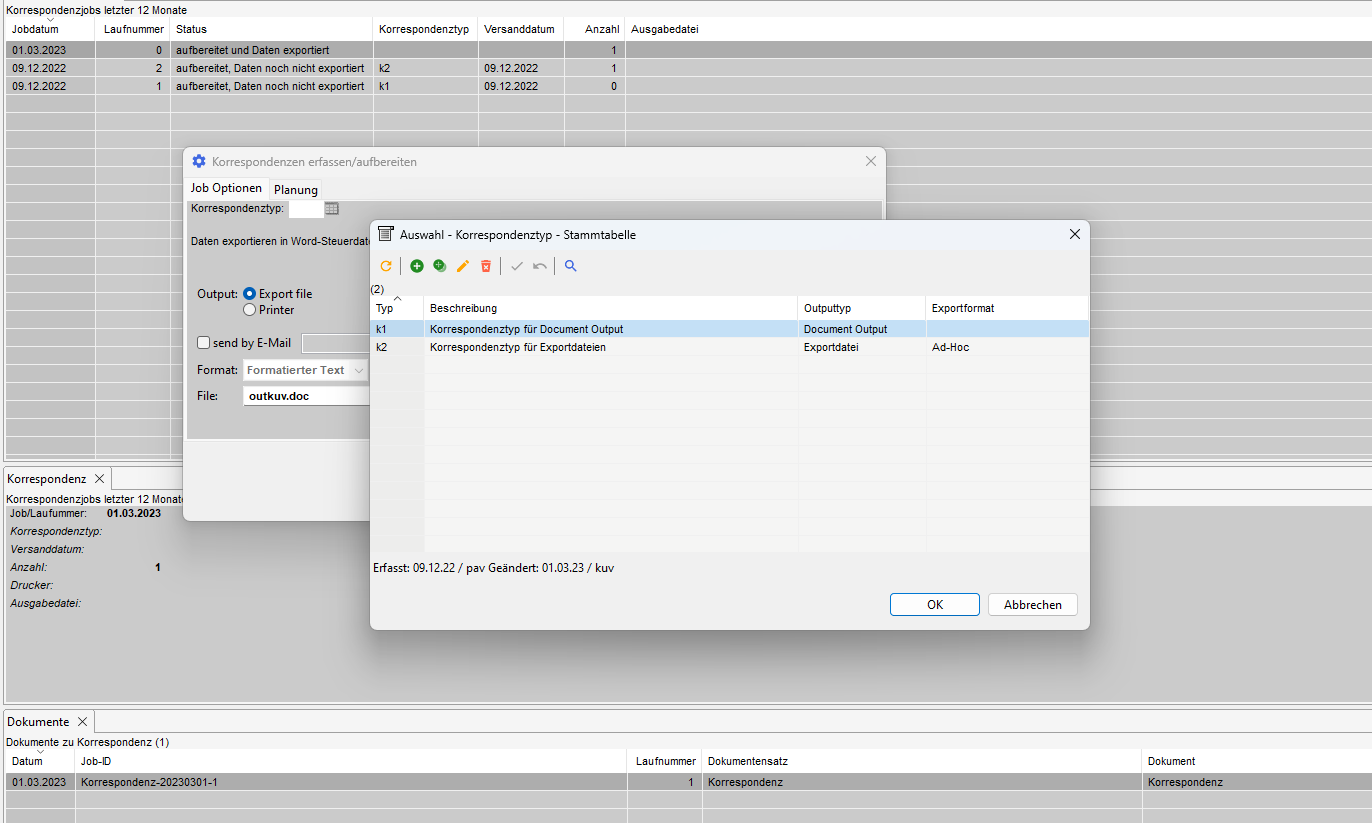Enable the send by E-Mail checkbox
1372x823 pixels.
point(204,343)
